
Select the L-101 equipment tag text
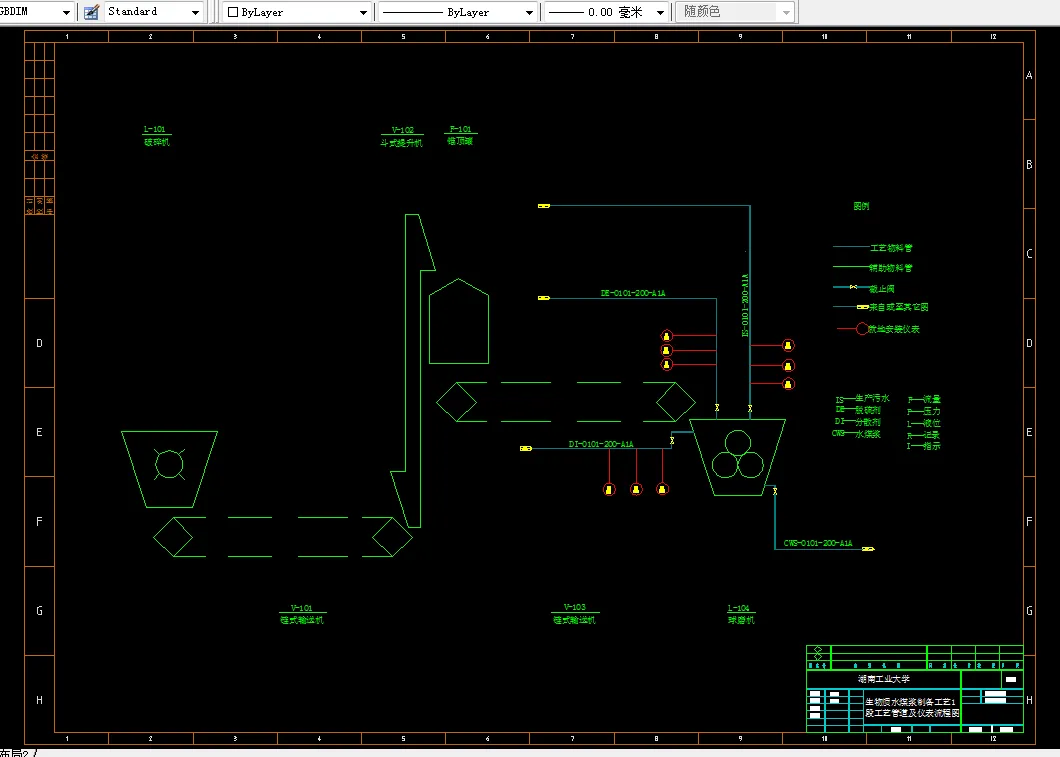pyautogui.click(x=153, y=129)
